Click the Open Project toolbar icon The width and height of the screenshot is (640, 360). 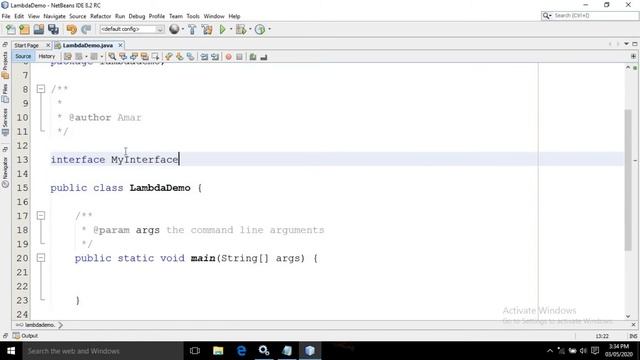[39, 29]
